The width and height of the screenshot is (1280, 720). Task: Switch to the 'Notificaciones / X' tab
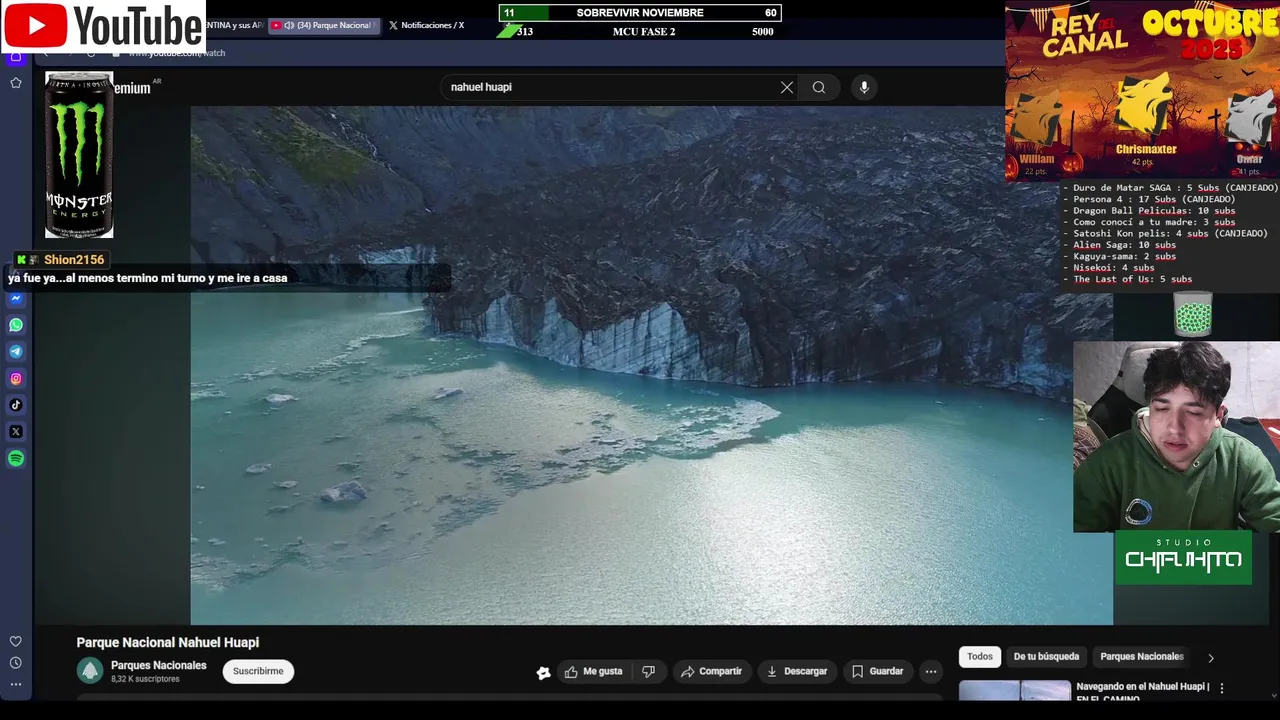point(427,25)
